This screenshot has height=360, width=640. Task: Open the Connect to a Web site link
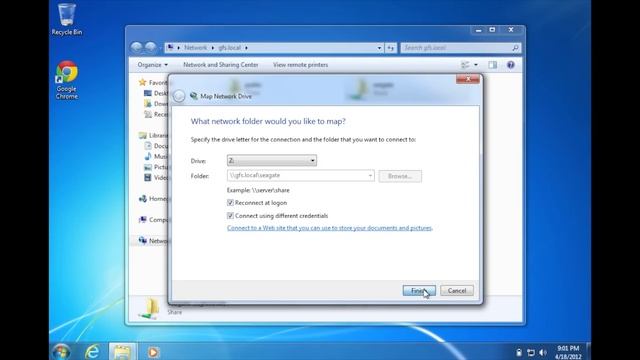[x=329, y=228]
